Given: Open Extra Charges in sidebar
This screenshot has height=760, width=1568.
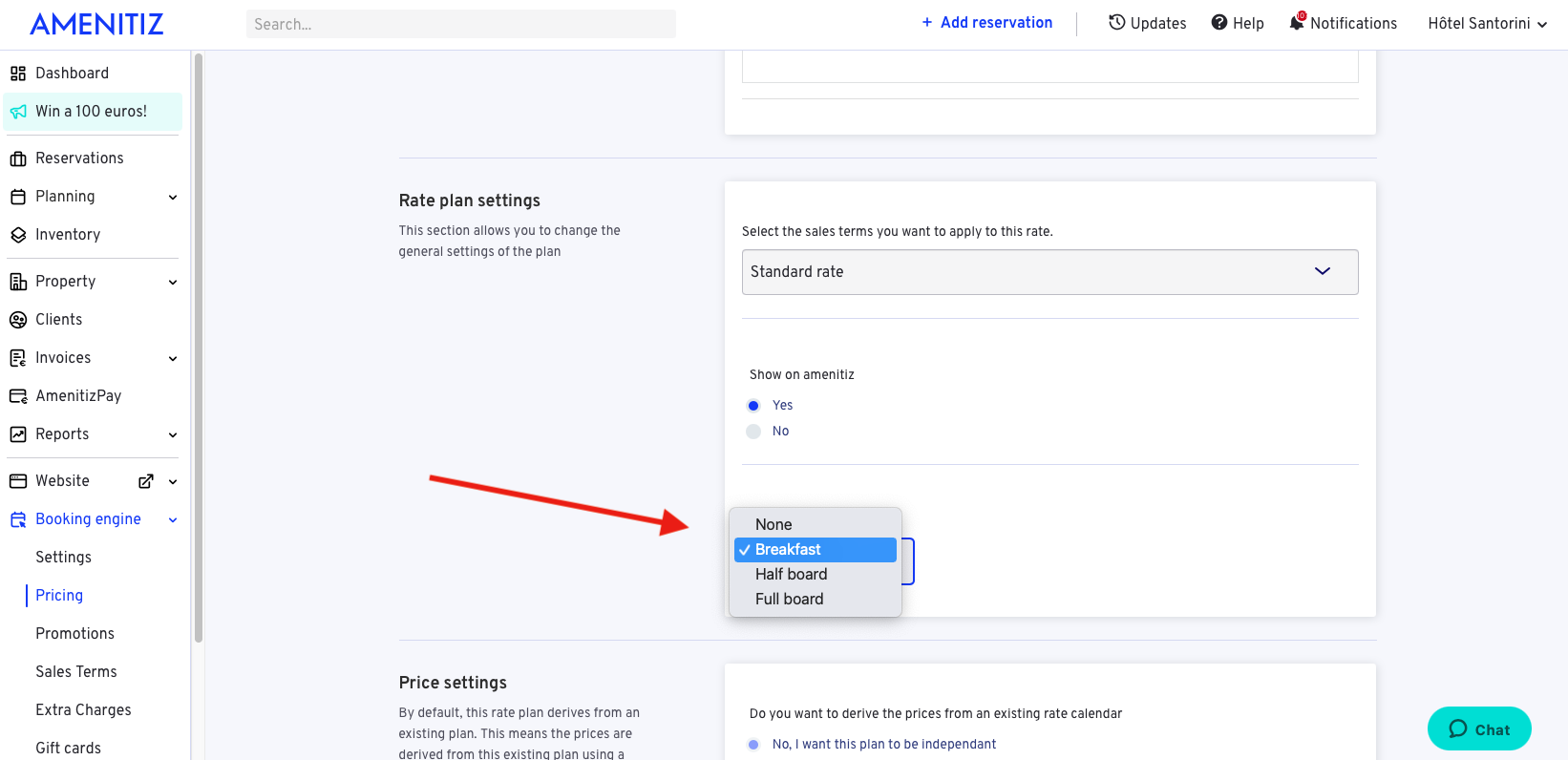Looking at the screenshot, I should [x=83, y=709].
